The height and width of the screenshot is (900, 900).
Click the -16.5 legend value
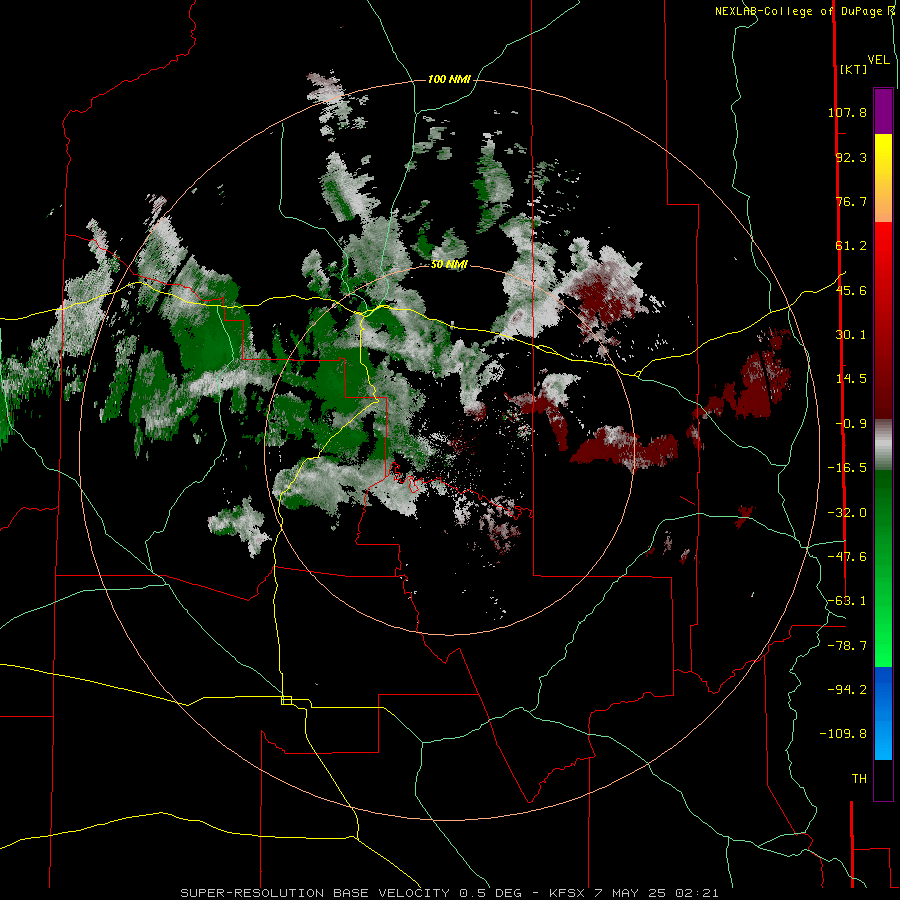tap(847, 468)
